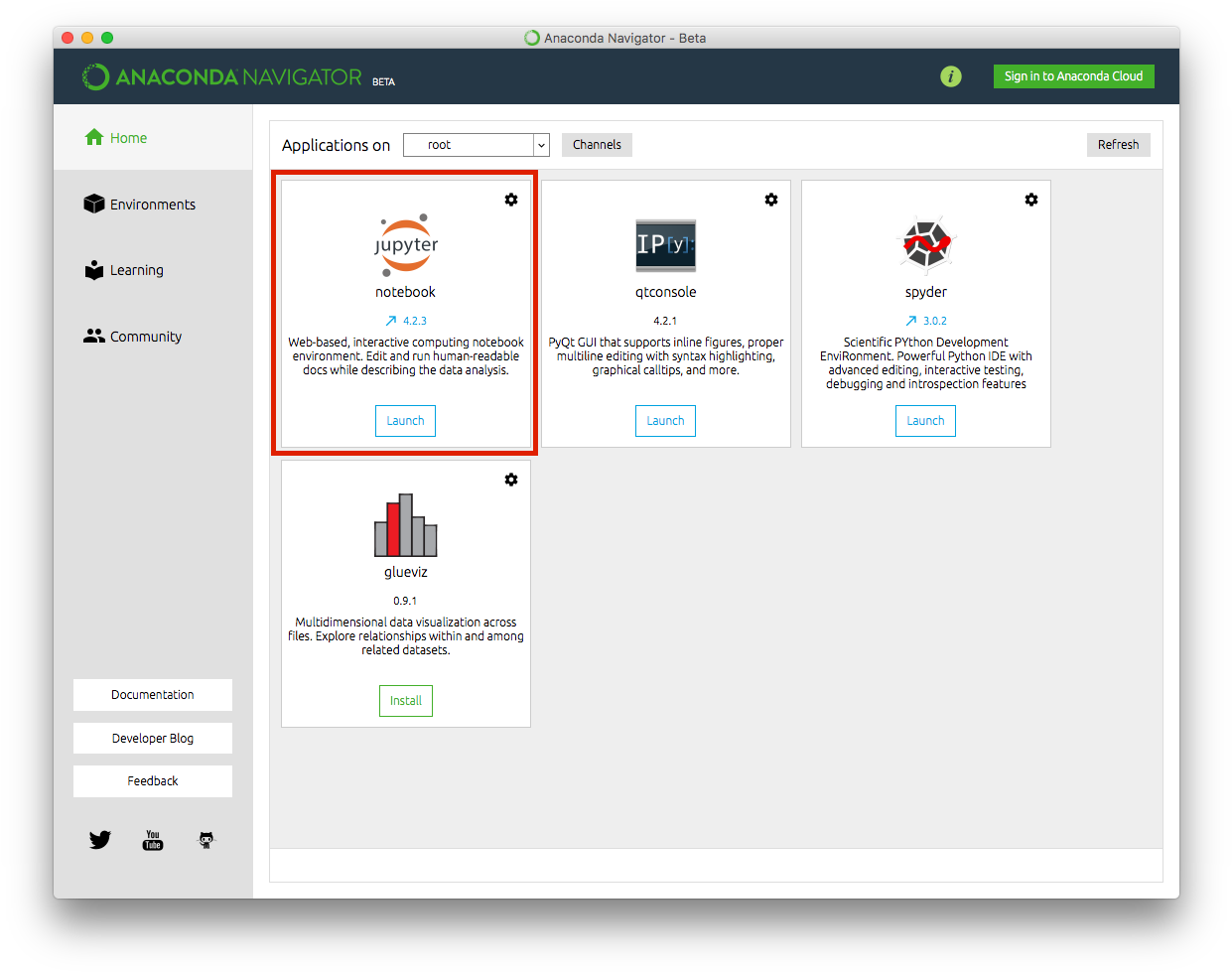
Task: Refresh the applications list
Action: point(1119,145)
